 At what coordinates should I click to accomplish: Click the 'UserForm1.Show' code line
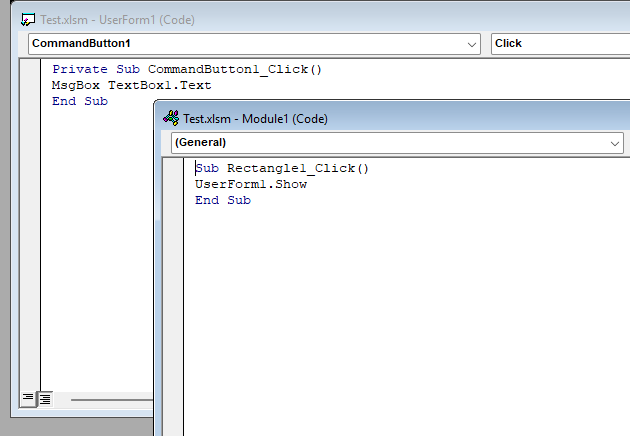pos(251,184)
